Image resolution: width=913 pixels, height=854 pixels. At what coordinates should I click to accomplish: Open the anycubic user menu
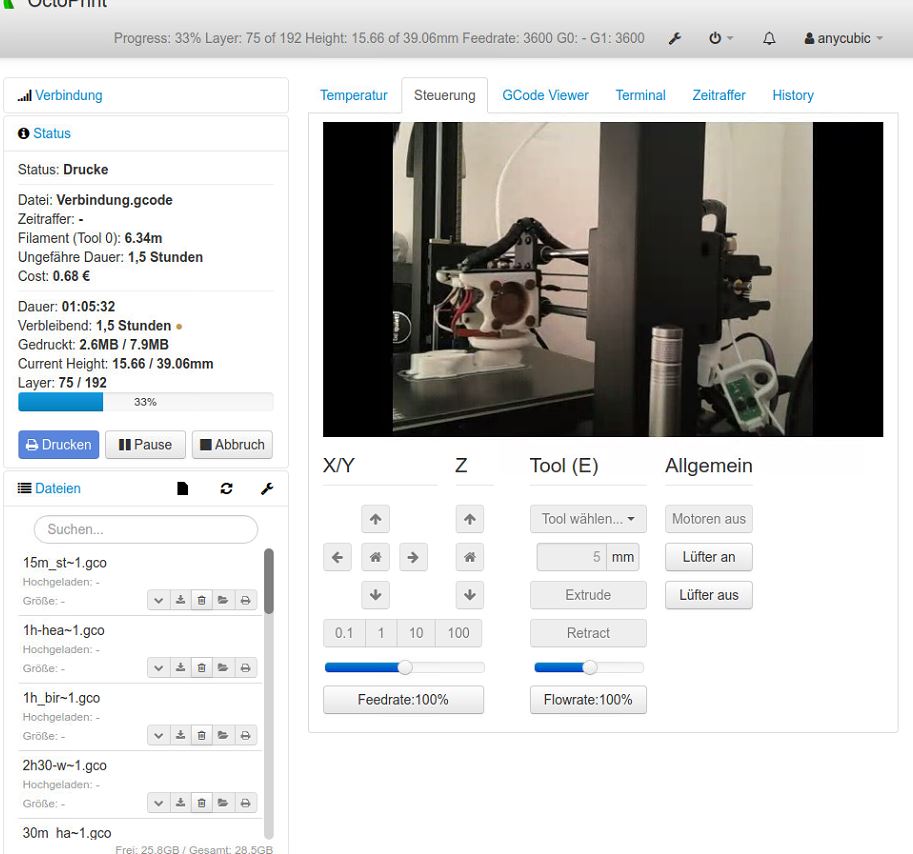(x=844, y=38)
